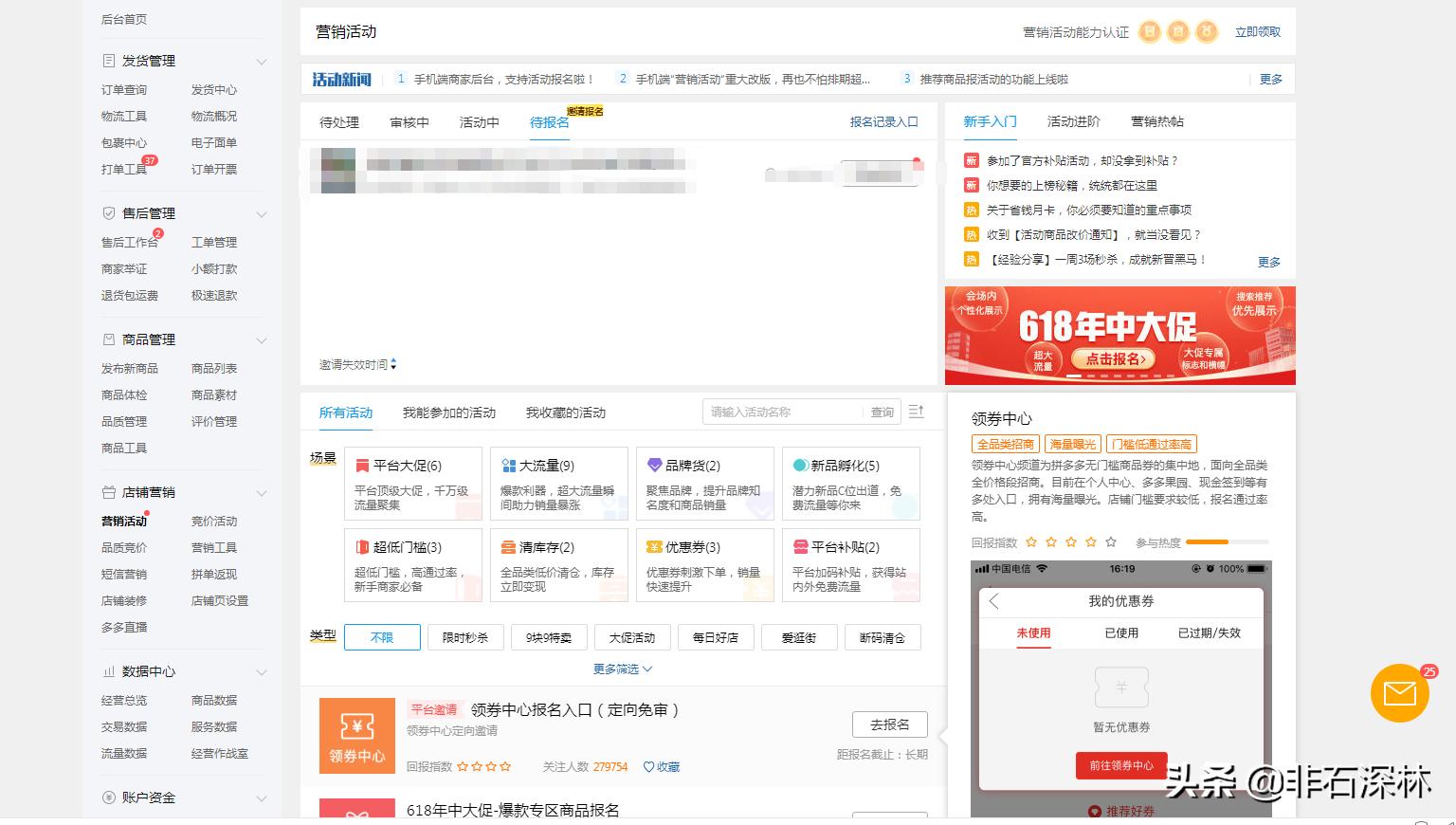Image resolution: width=1456 pixels, height=825 pixels.
Task: Click the 大流量 lightning icon
Action: tap(506, 465)
